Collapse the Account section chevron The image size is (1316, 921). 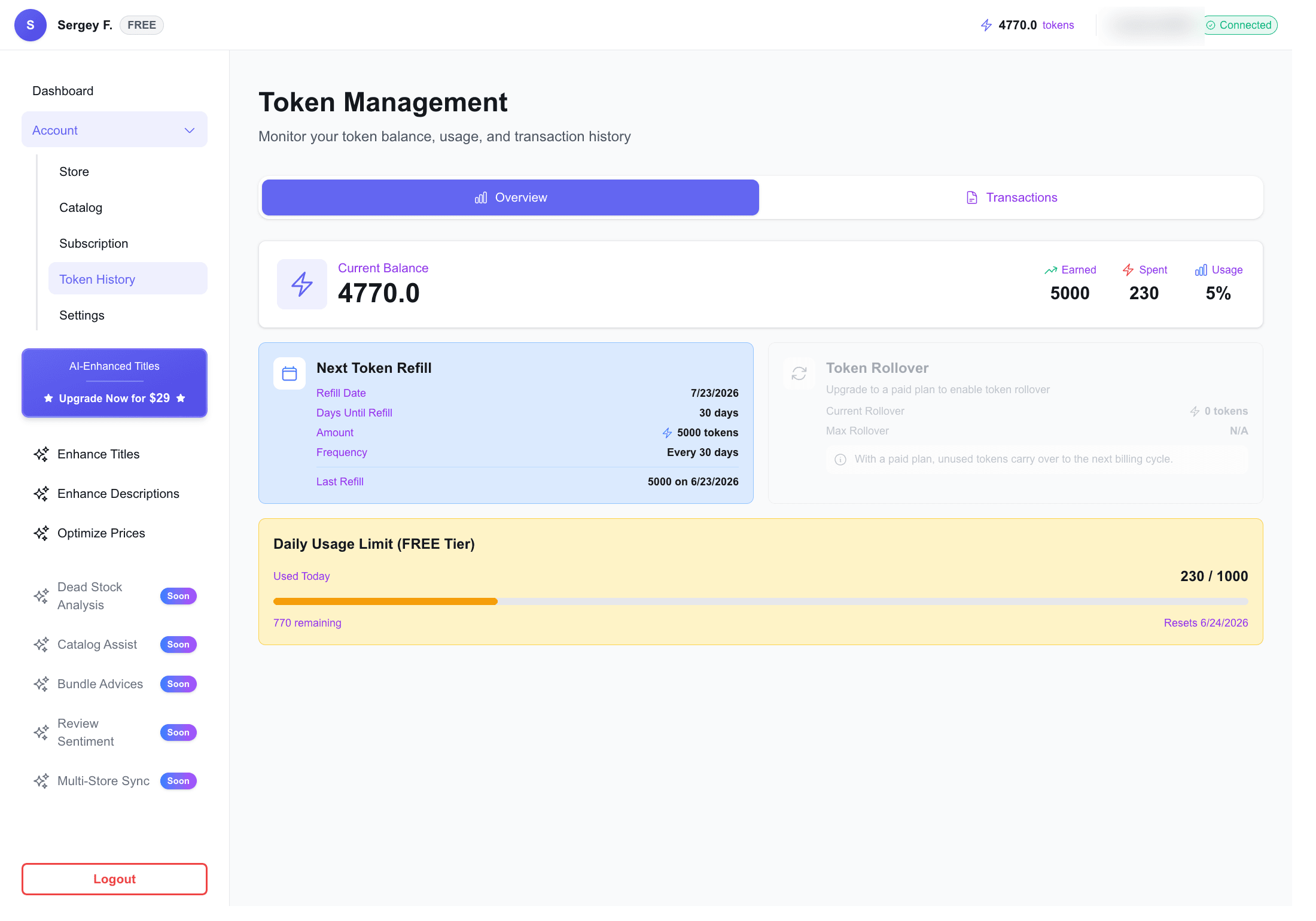tap(190, 130)
